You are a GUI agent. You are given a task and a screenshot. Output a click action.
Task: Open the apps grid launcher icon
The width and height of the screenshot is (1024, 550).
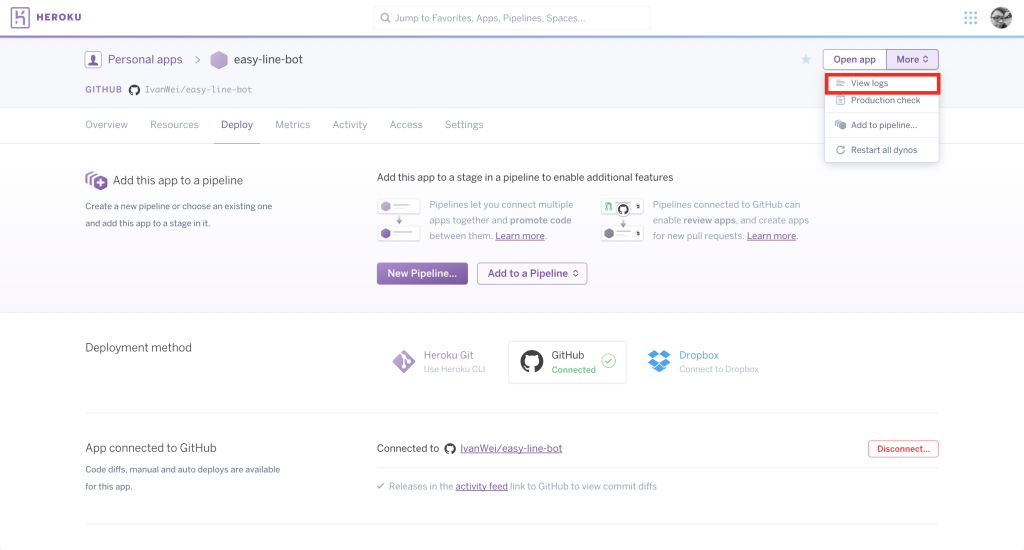[x=970, y=18]
